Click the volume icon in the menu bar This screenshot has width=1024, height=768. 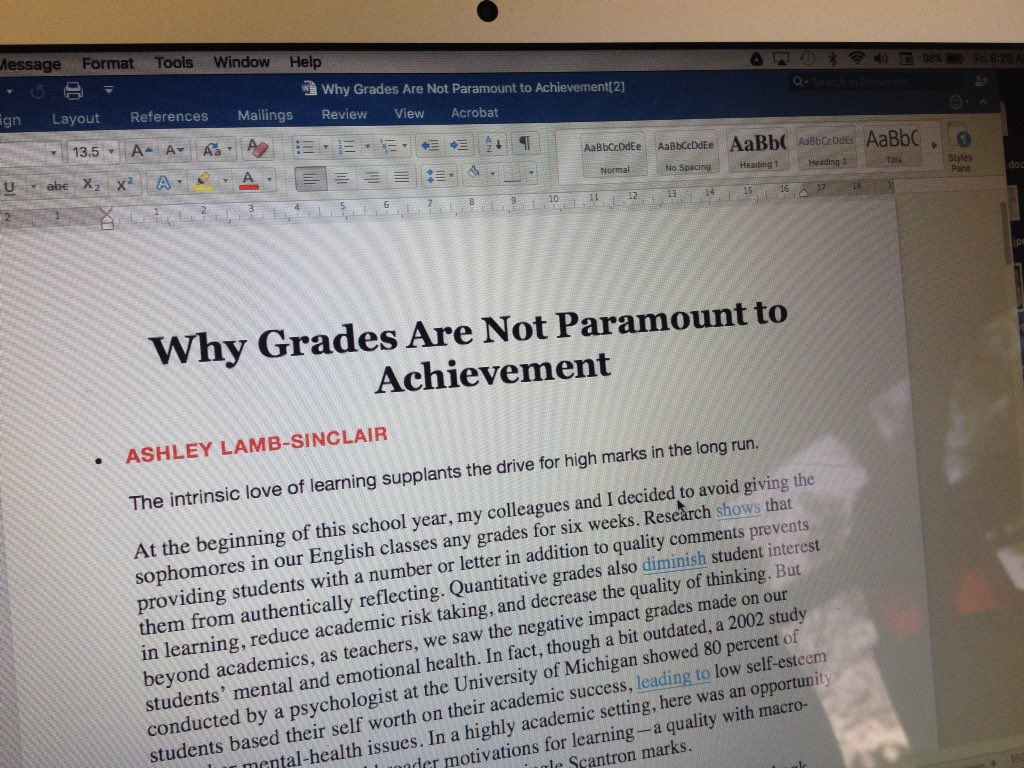click(x=880, y=58)
